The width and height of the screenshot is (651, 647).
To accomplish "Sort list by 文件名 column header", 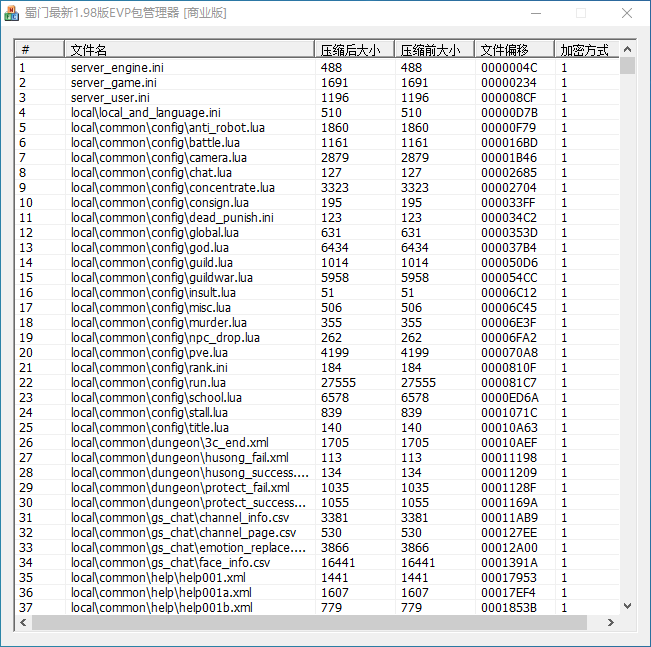I will pyautogui.click(x=189, y=50).
